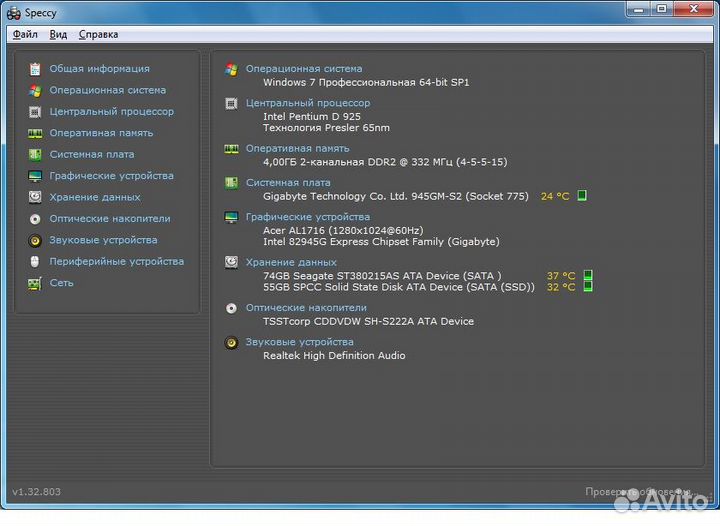
Task: Maximize the Speccy window
Action: 662,9
